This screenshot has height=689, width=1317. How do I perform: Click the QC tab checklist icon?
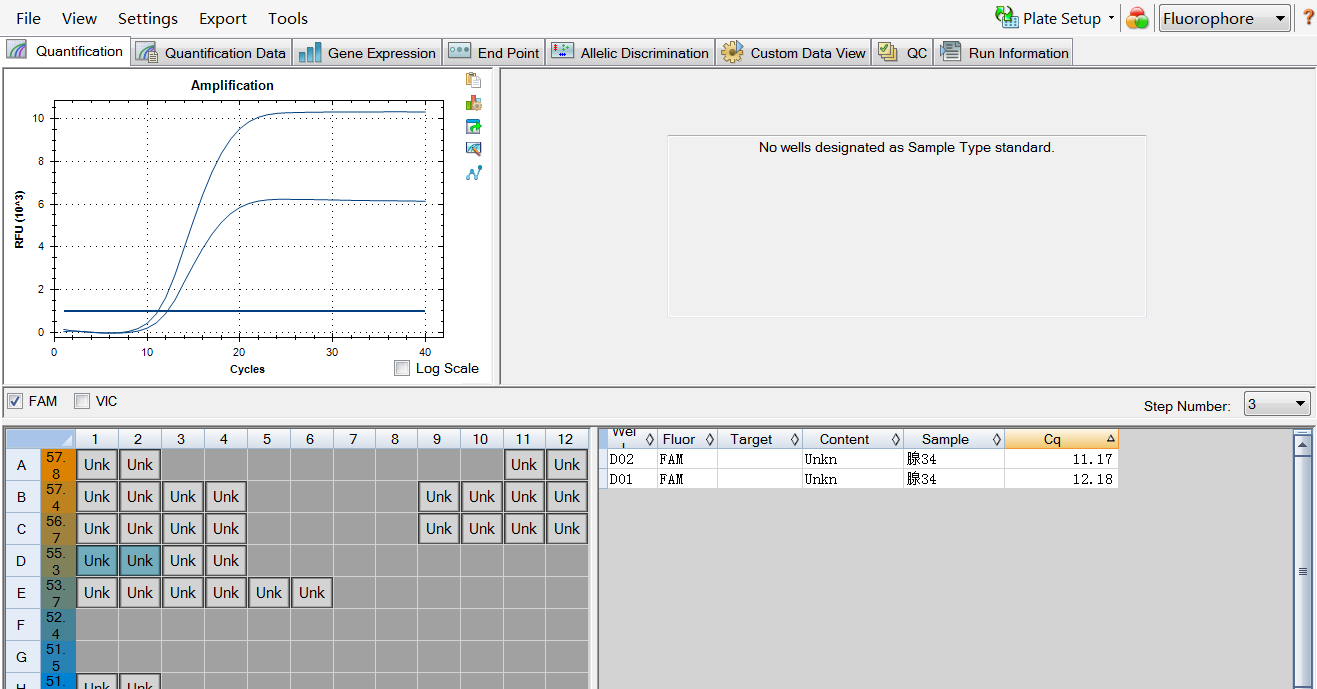pyautogui.click(x=888, y=52)
